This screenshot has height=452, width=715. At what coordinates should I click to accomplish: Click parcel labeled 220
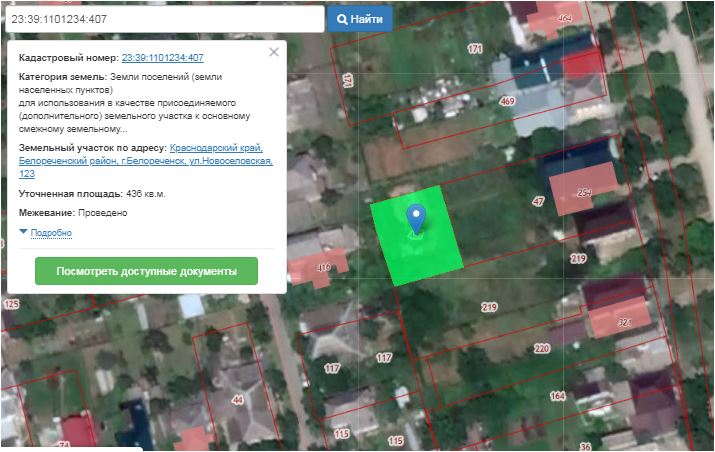point(541,348)
